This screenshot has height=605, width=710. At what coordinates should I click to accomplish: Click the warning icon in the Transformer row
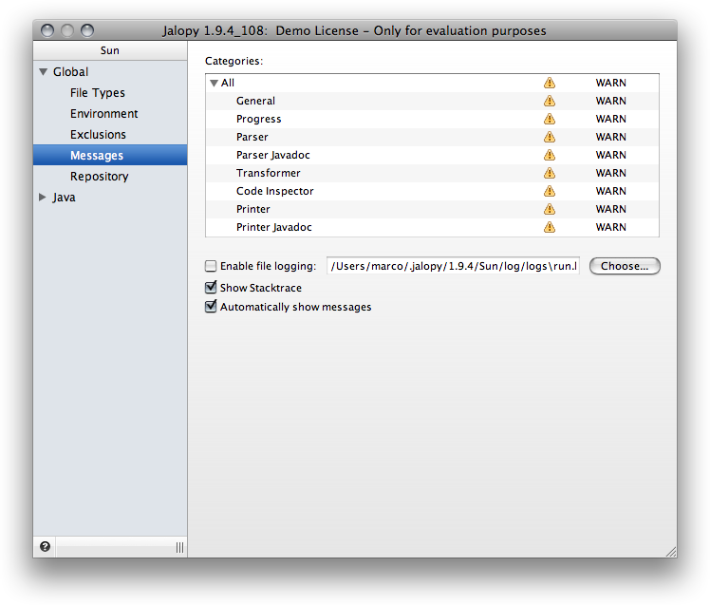[549, 173]
